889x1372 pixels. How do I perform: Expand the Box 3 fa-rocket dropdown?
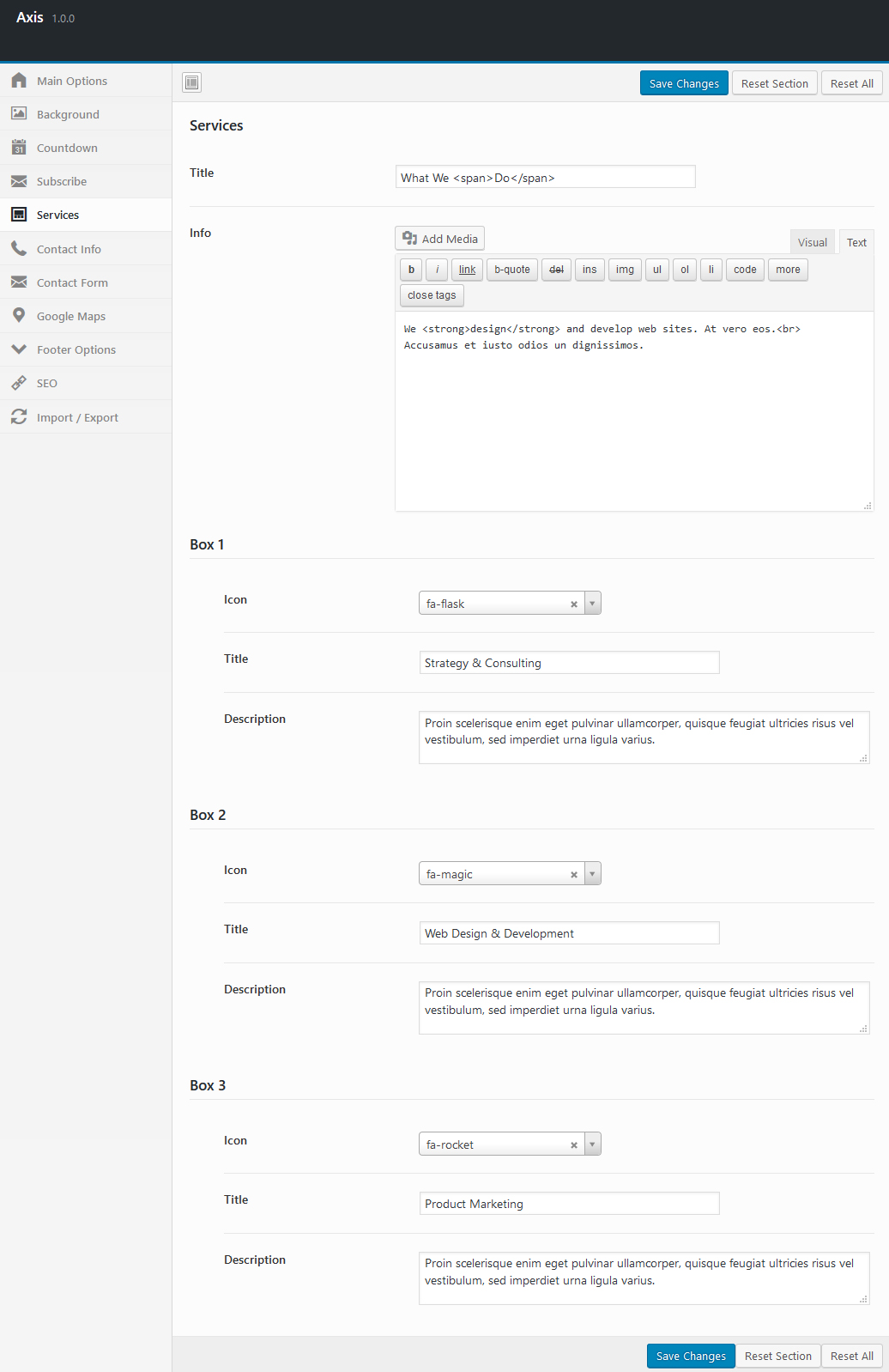coord(592,1144)
